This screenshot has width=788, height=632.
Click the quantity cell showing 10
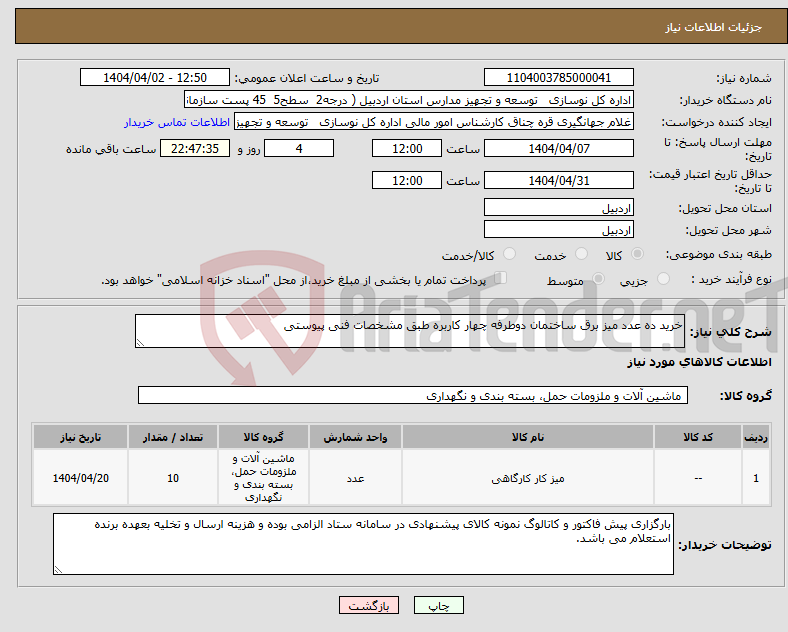(173, 478)
